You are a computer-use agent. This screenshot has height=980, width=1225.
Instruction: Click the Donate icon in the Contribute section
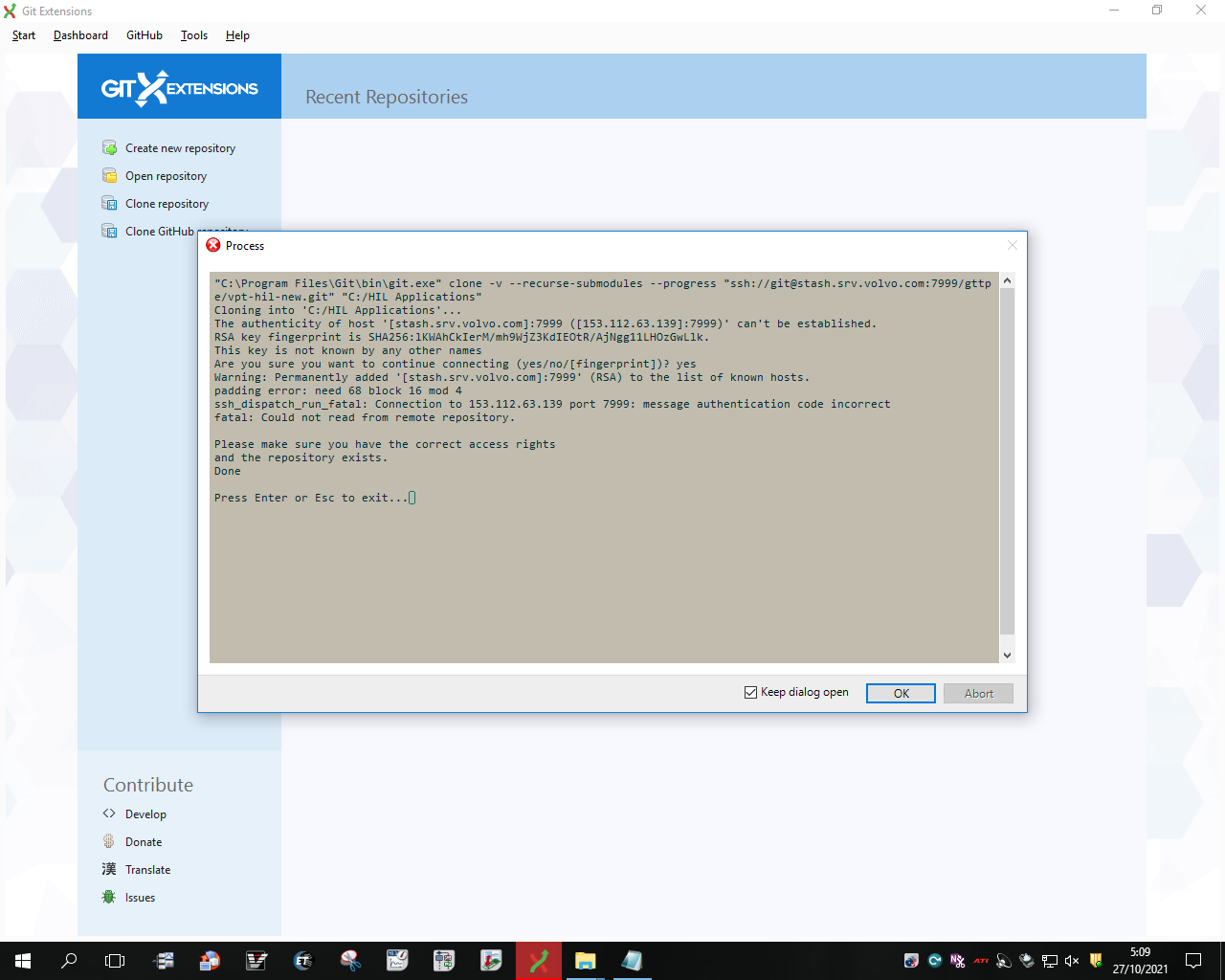point(109,841)
